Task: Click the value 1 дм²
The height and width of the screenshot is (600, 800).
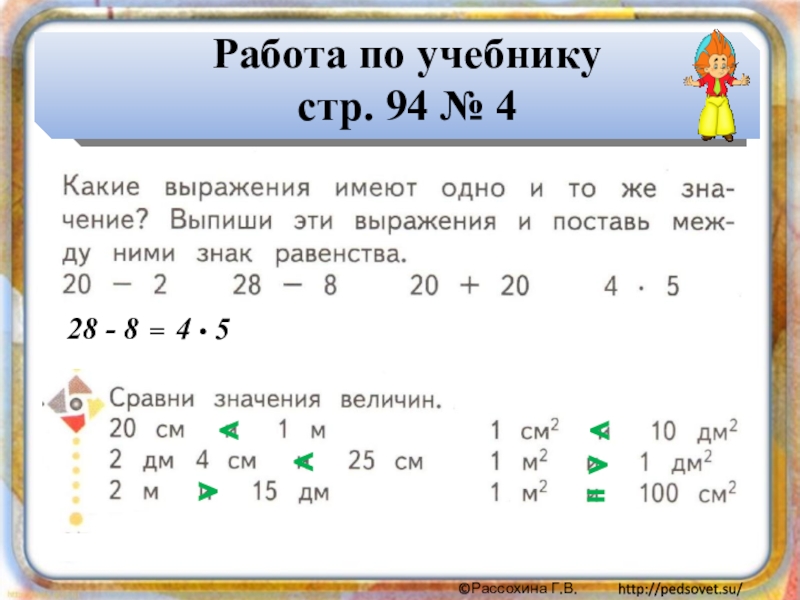Action: pyautogui.click(x=676, y=463)
